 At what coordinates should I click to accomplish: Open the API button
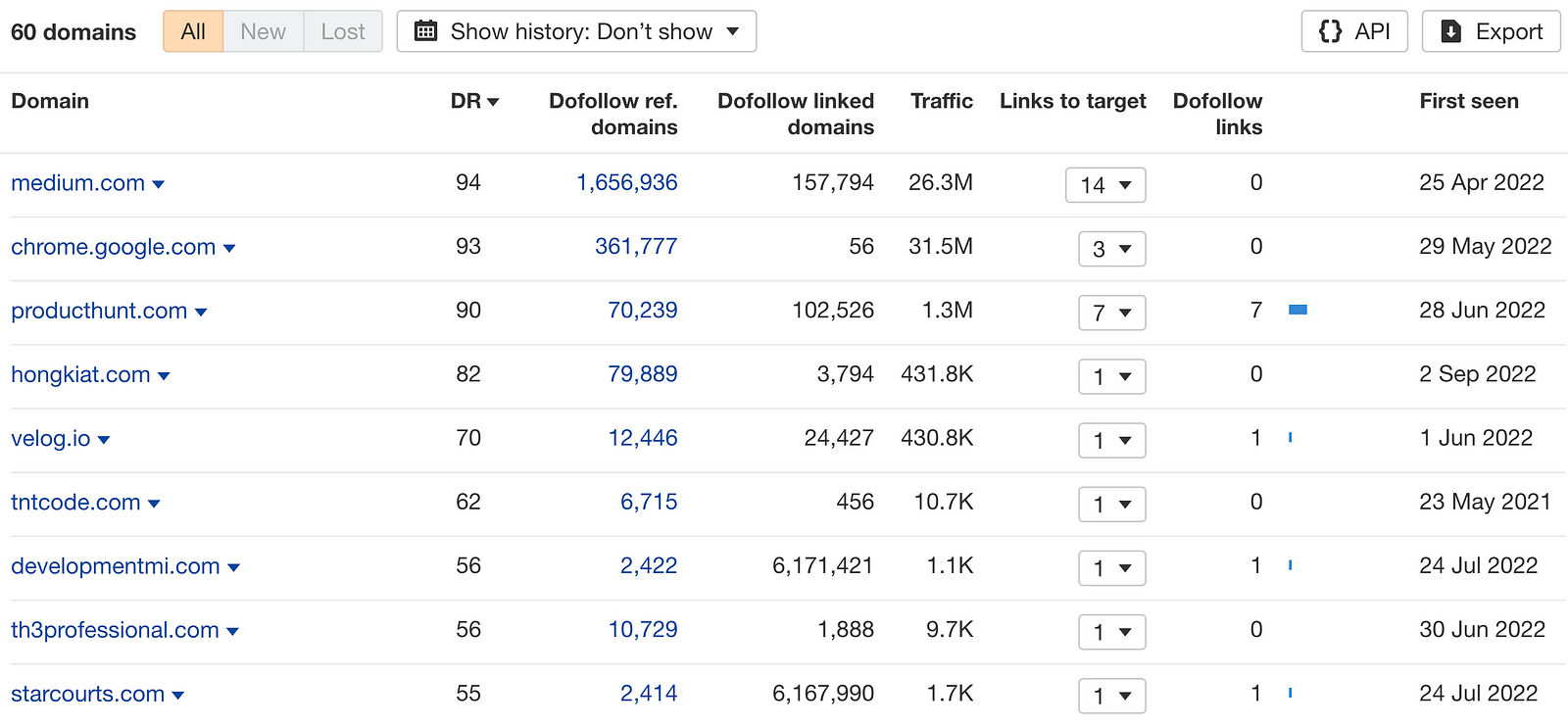1354,31
